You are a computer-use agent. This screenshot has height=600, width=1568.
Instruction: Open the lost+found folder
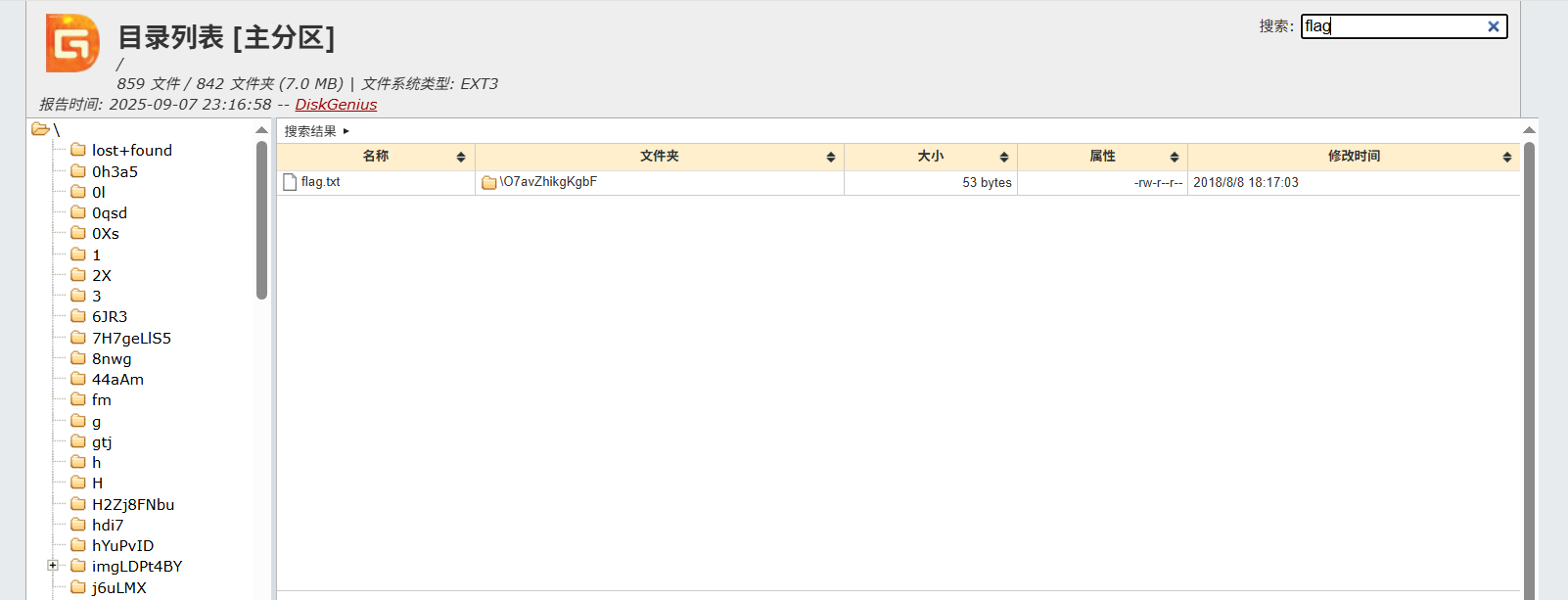132,150
